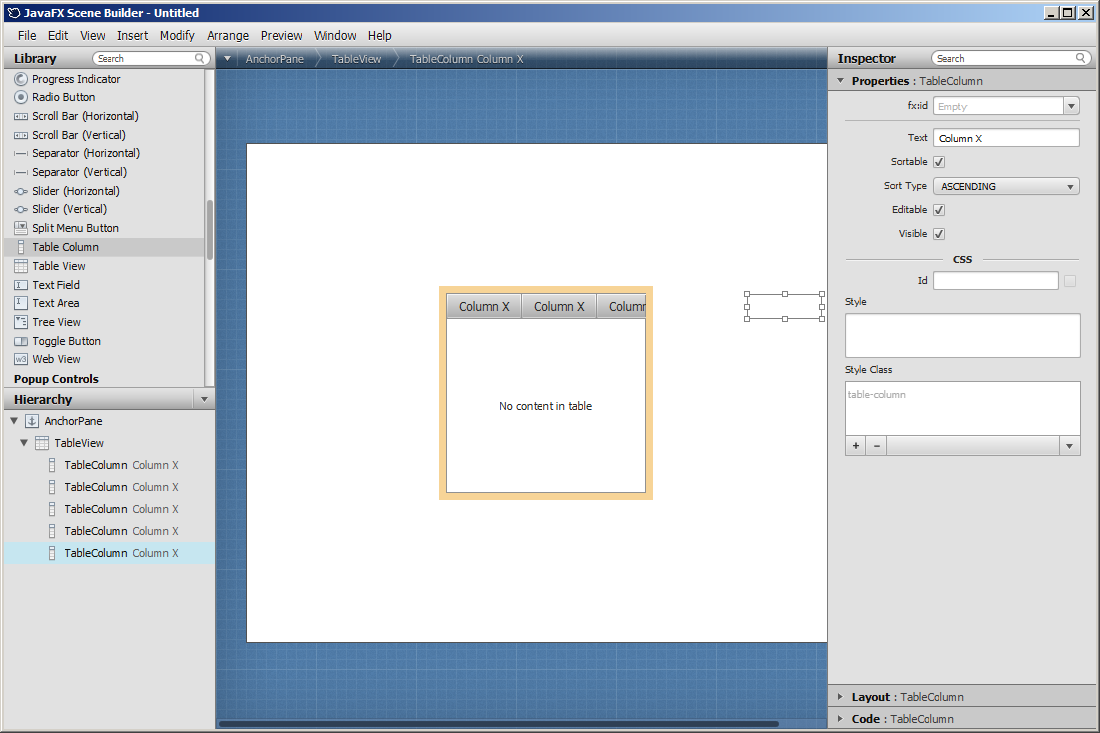
Task: Select the Text Field library icon
Action: (21, 285)
